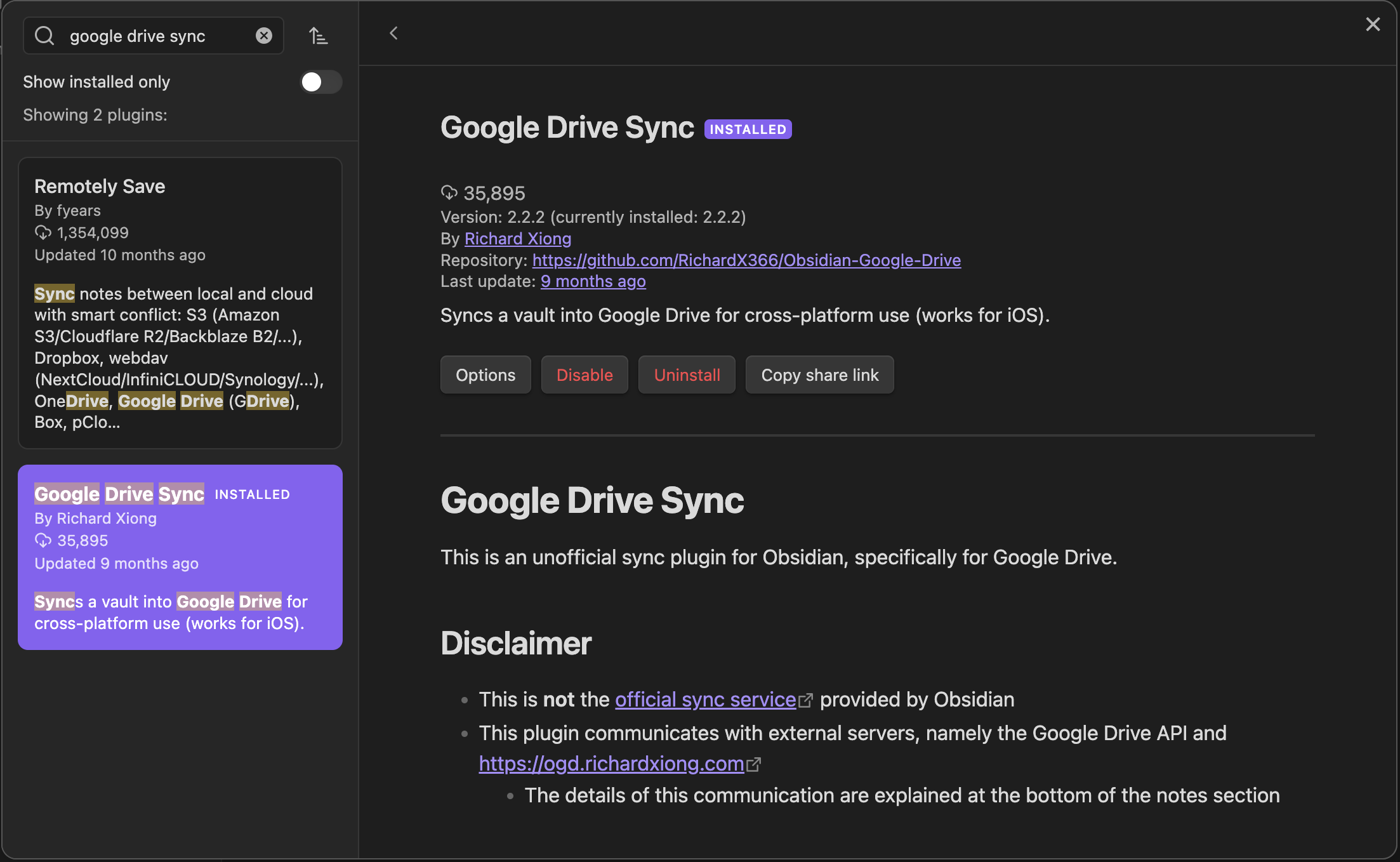
Task: Click the download count icon beside 35,895 in details
Action: pyautogui.click(x=449, y=192)
